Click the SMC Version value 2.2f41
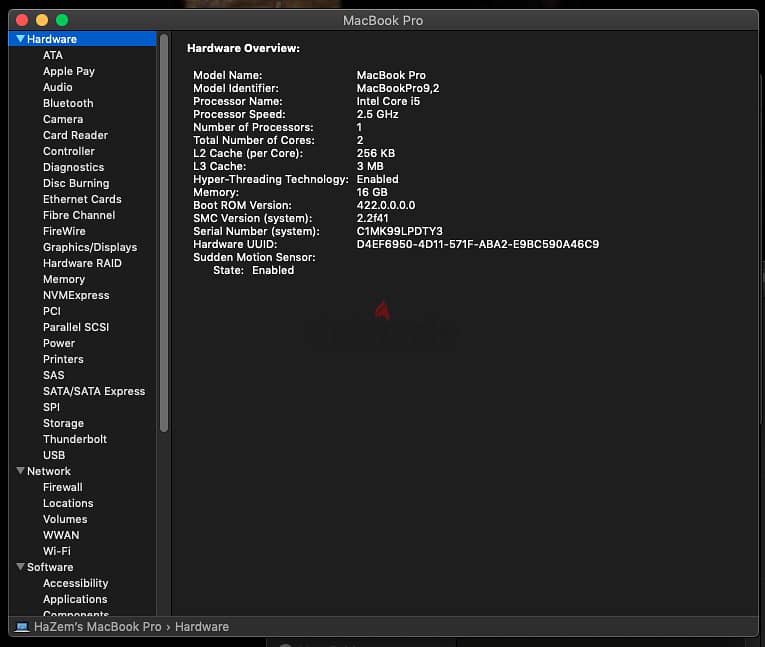 coord(372,218)
